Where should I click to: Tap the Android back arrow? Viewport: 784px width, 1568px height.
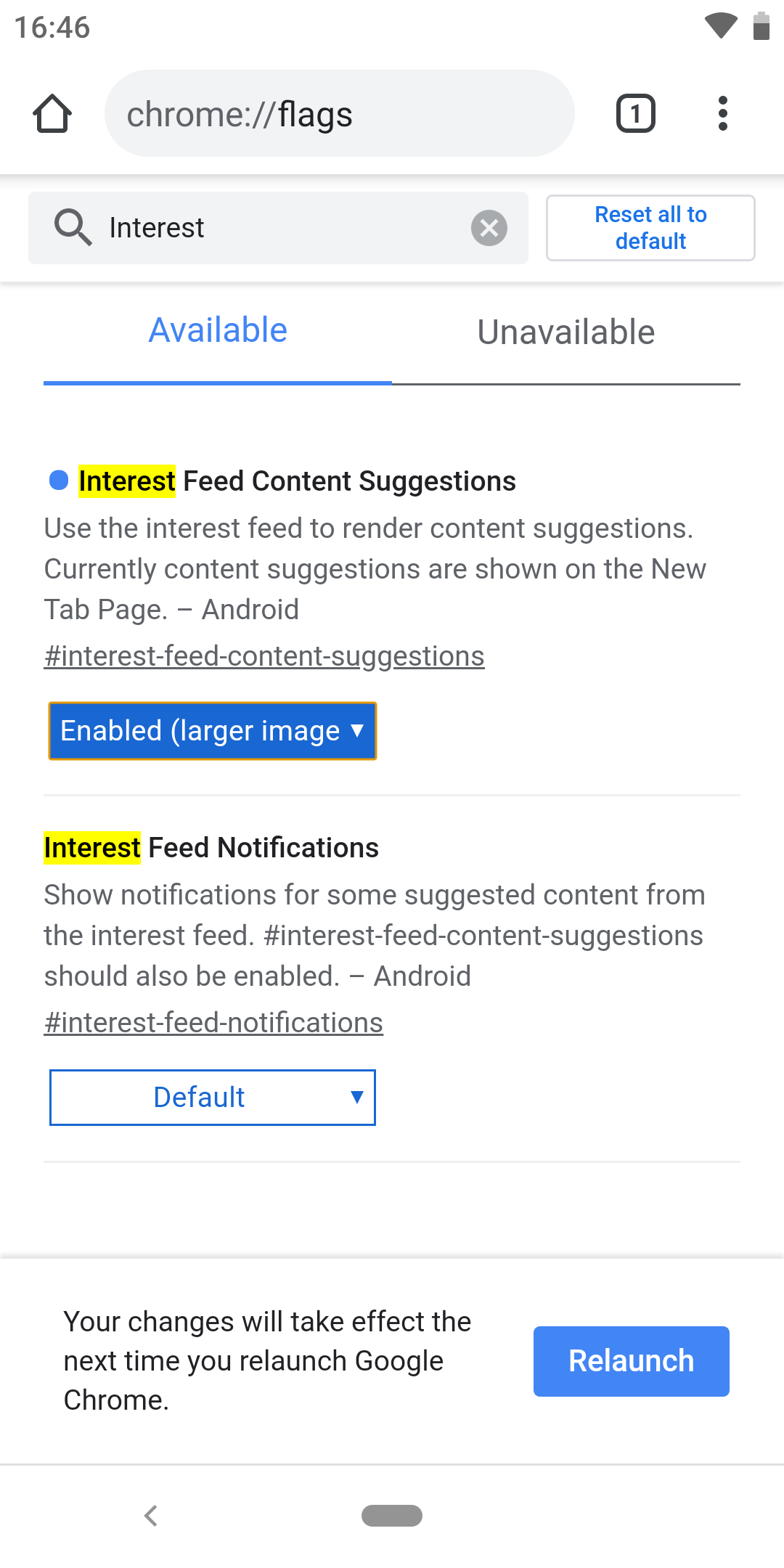click(x=151, y=1516)
